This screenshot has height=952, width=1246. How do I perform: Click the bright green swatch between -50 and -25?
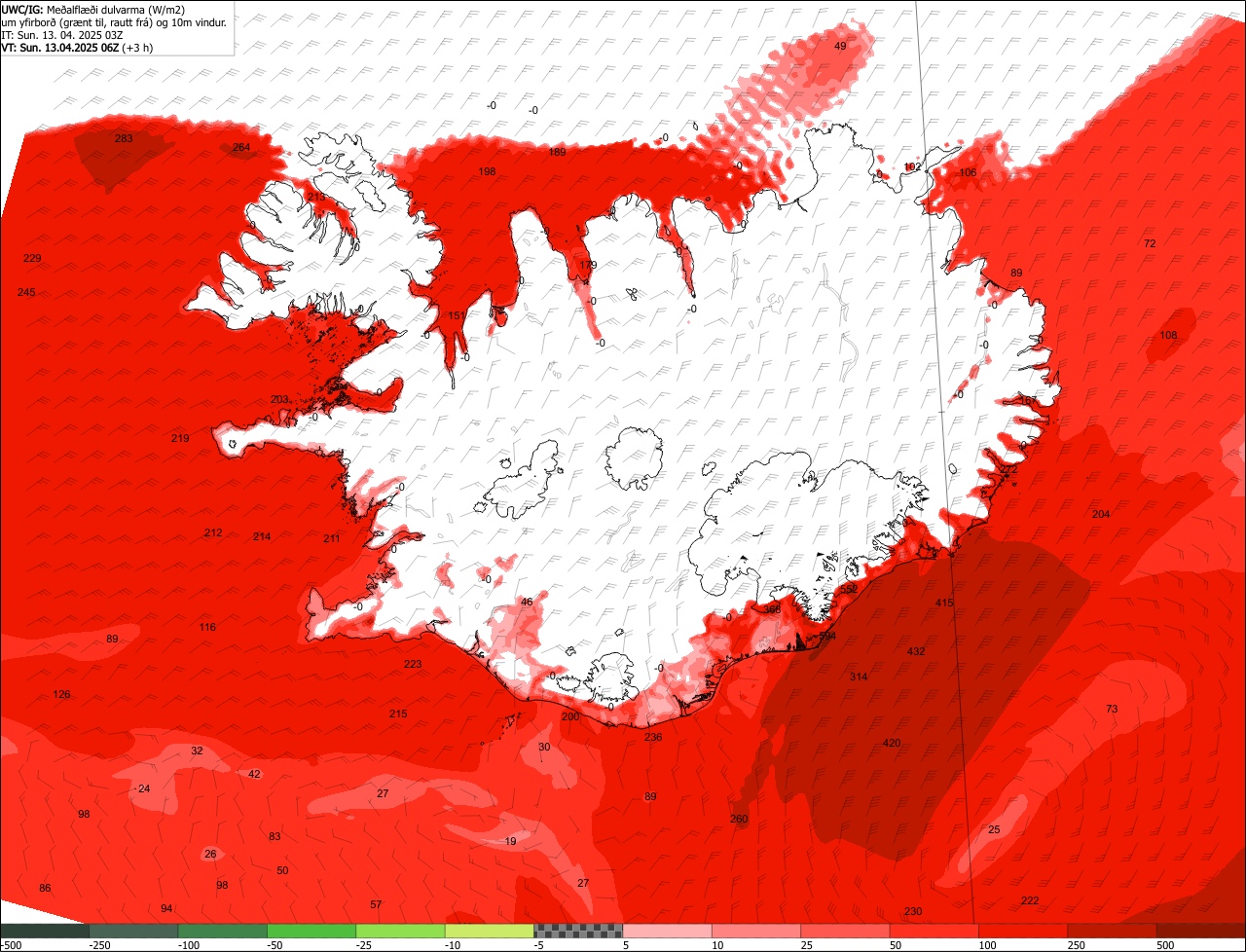click(x=311, y=931)
